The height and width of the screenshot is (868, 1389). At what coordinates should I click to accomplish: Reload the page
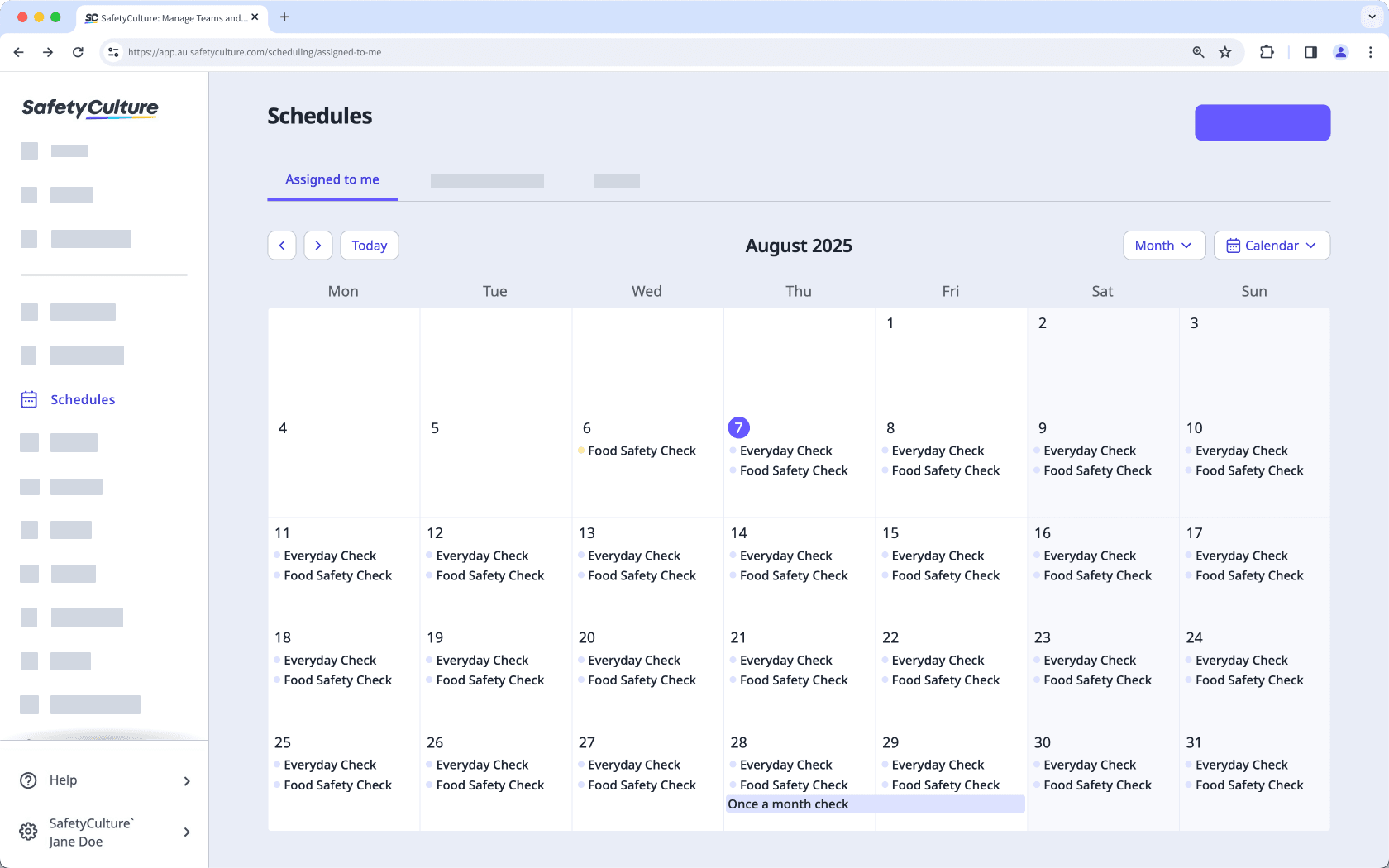point(78,51)
